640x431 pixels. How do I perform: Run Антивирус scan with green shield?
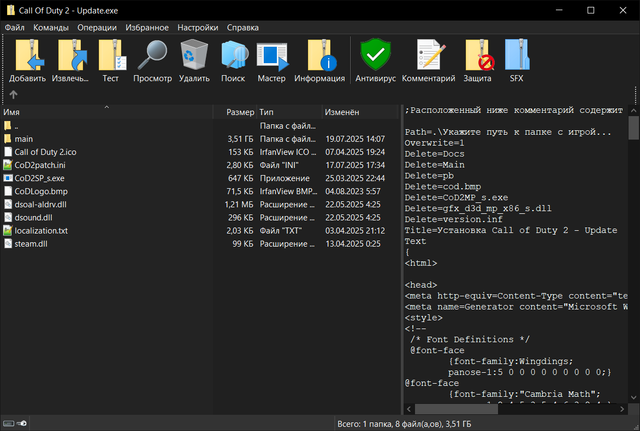(x=375, y=55)
